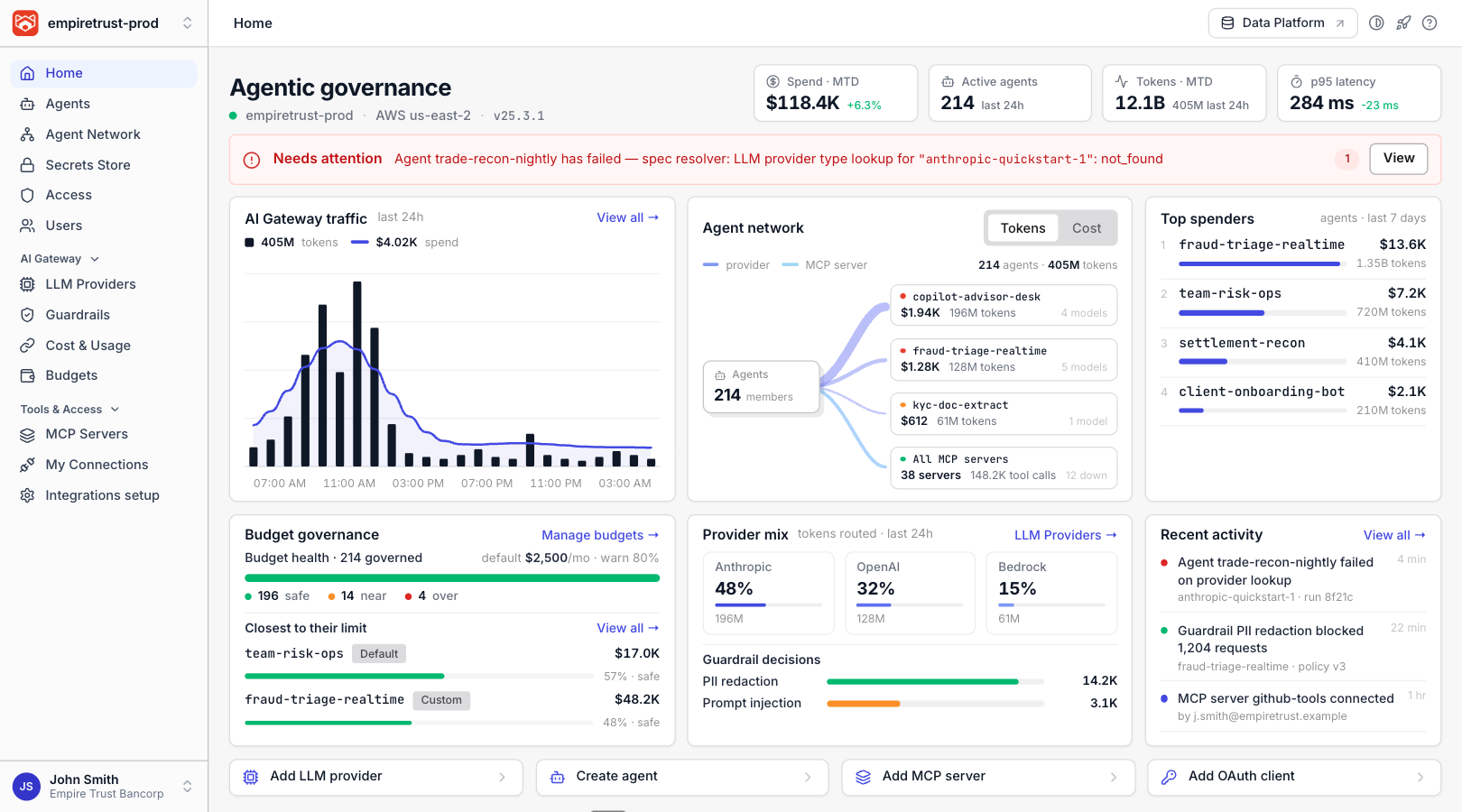Image resolution: width=1462 pixels, height=812 pixels.
Task: Click the MCP Servers stack icon
Action: click(x=27, y=434)
